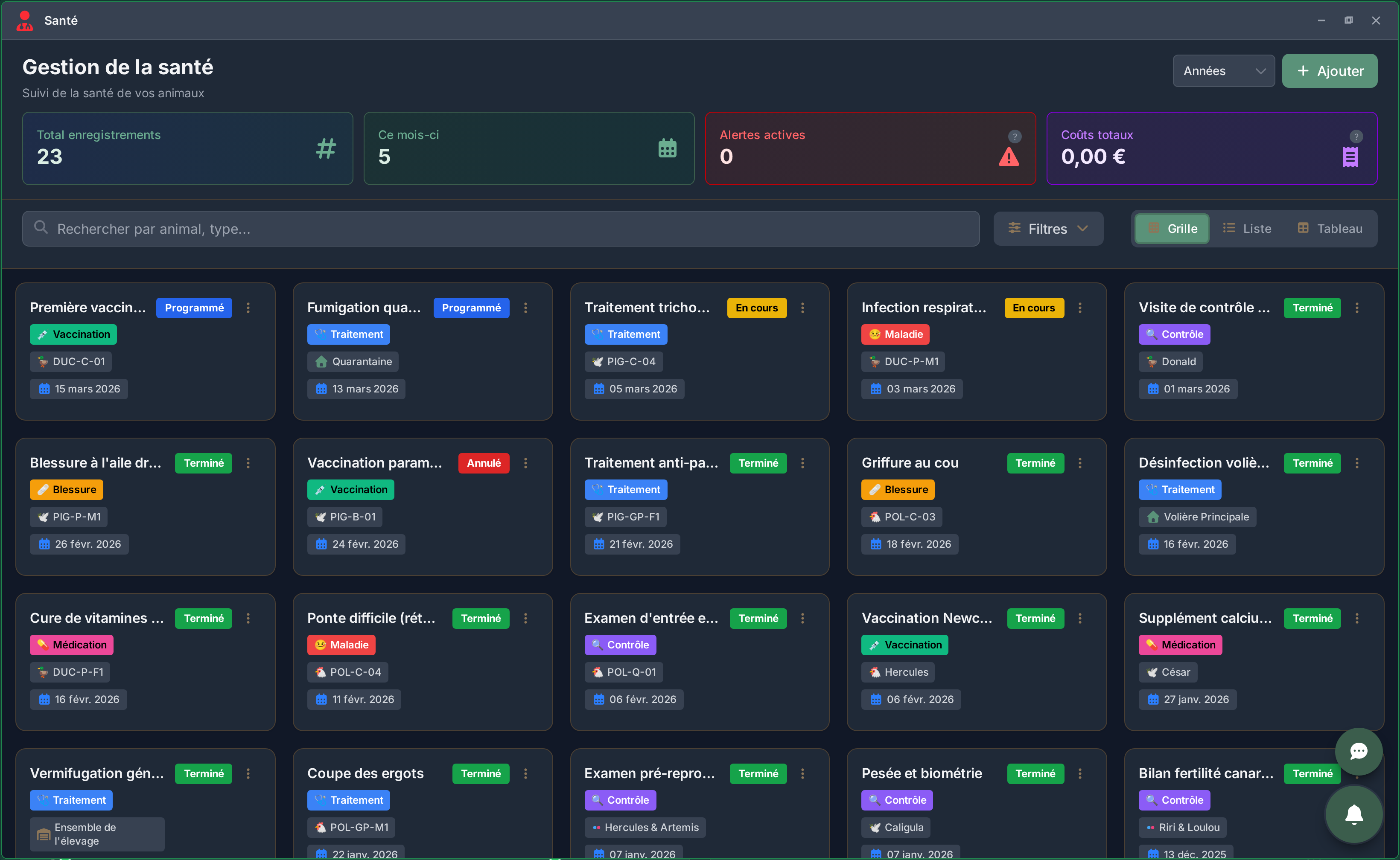The image size is (1400, 860).
Task: Click the Ajouter button
Action: click(x=1330, y=71)
